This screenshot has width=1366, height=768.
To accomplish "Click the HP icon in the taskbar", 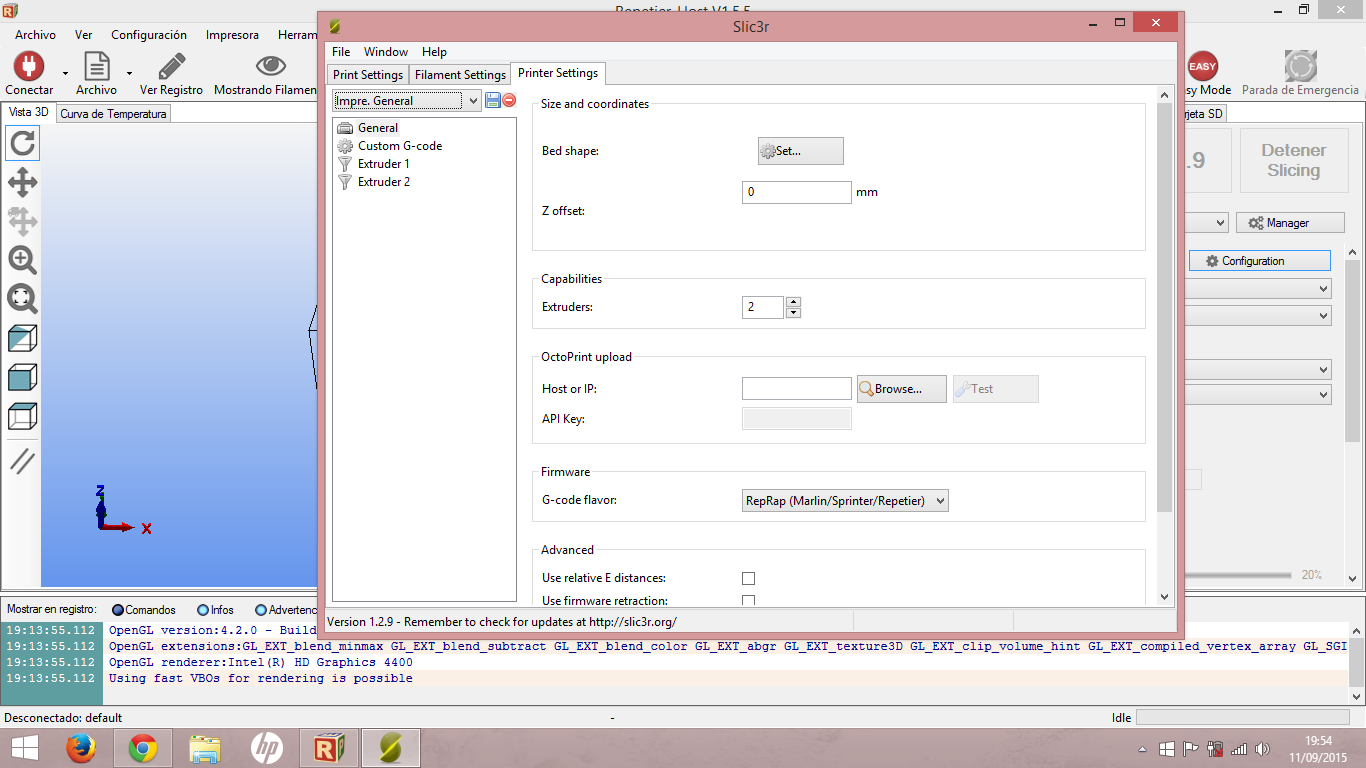I will [x=267, y=748].
